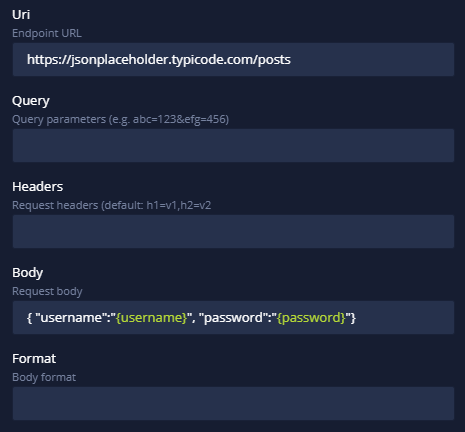Click the Query heading label
Viewport: 465px width, 432px height.
click(x=31, y=101)
